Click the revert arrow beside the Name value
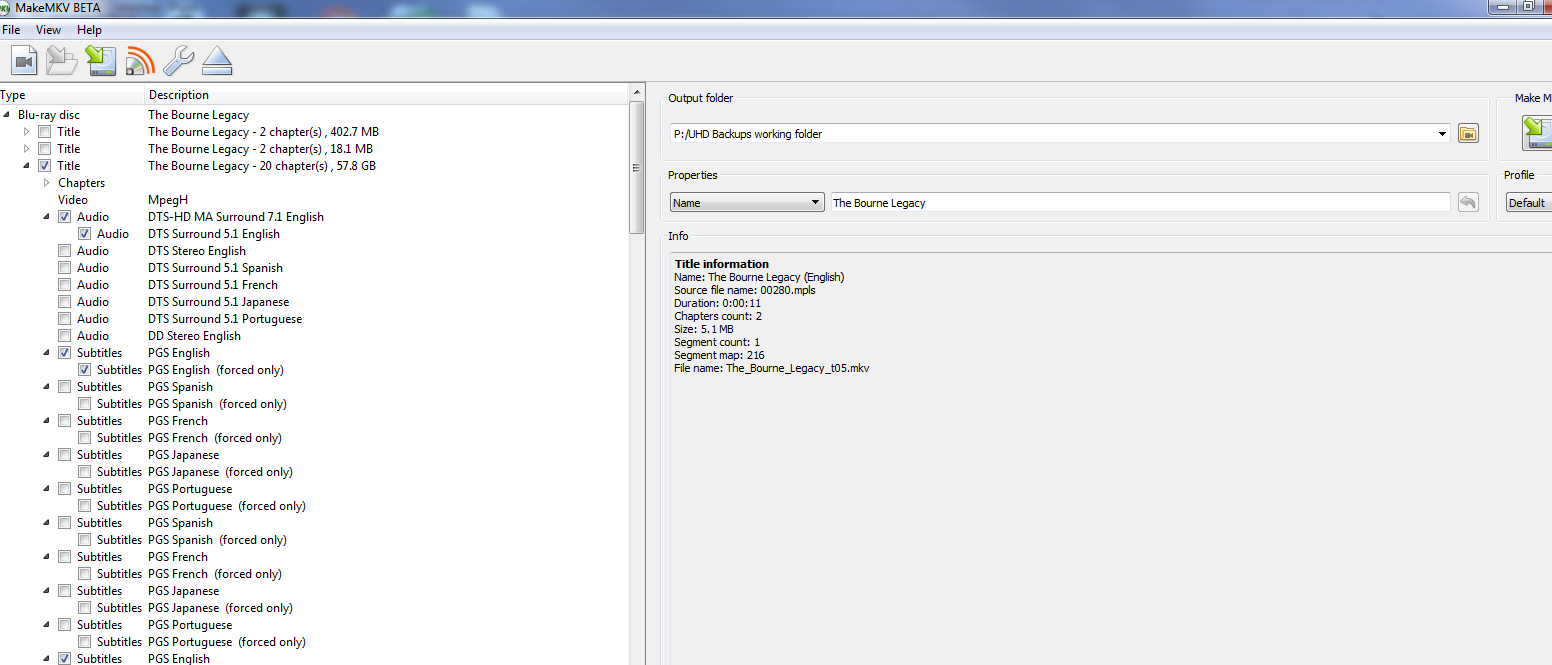1552x665 pixels. 1468,202
